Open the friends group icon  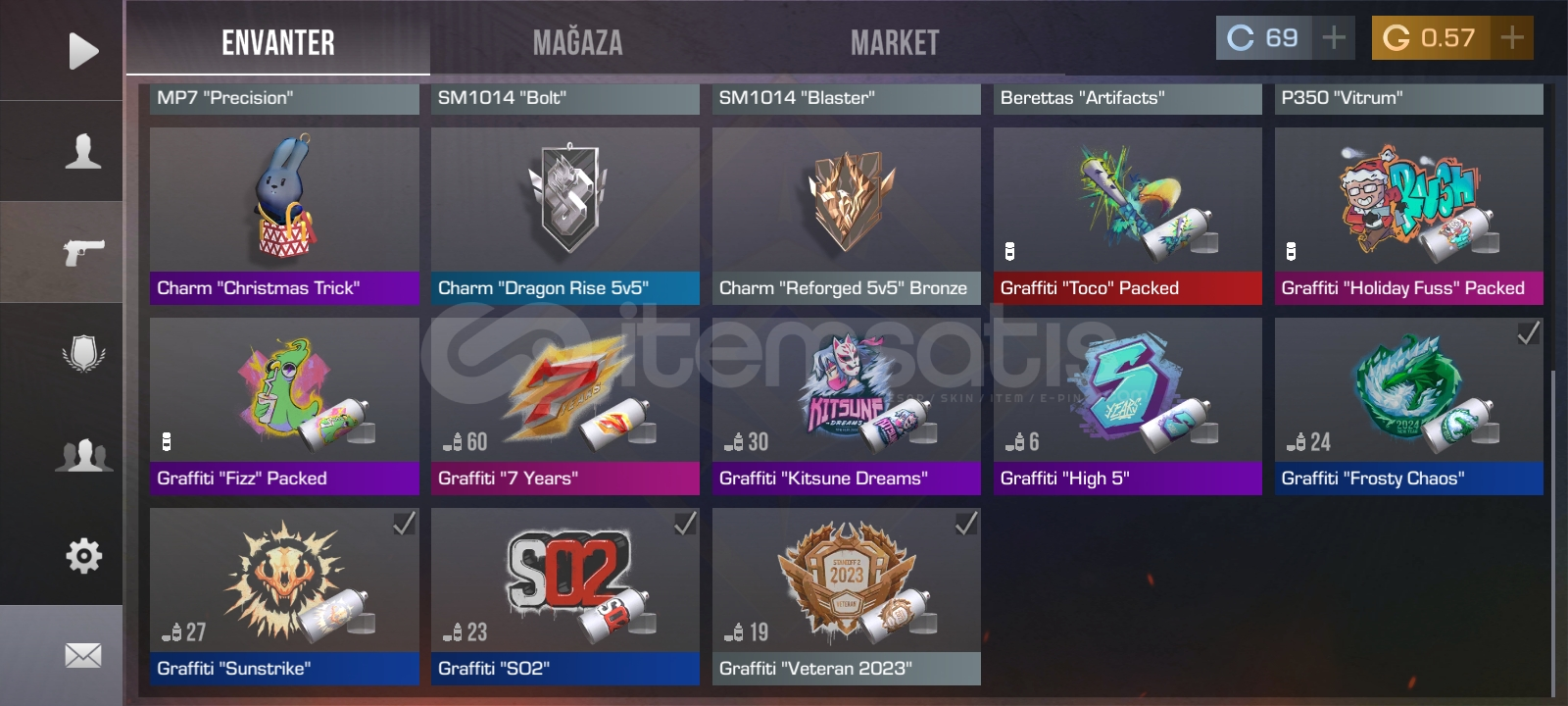point(83,455)
